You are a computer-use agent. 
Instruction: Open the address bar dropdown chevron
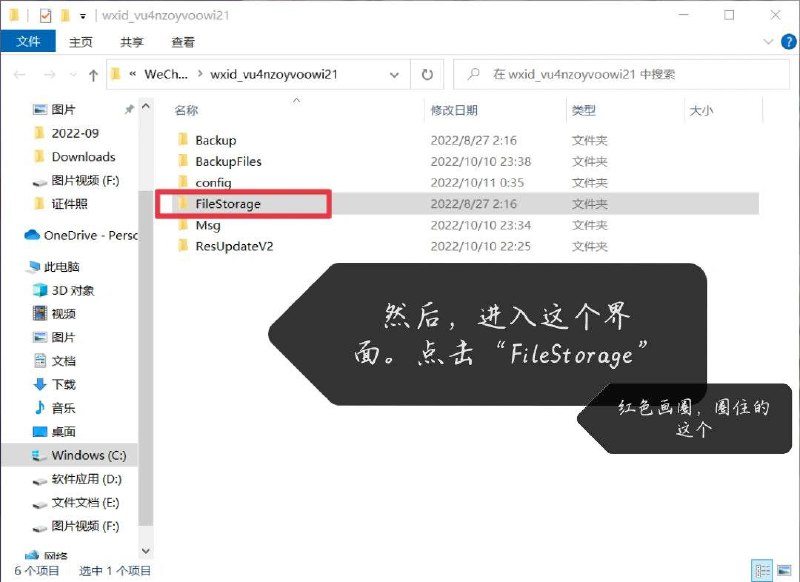[394, 73]
